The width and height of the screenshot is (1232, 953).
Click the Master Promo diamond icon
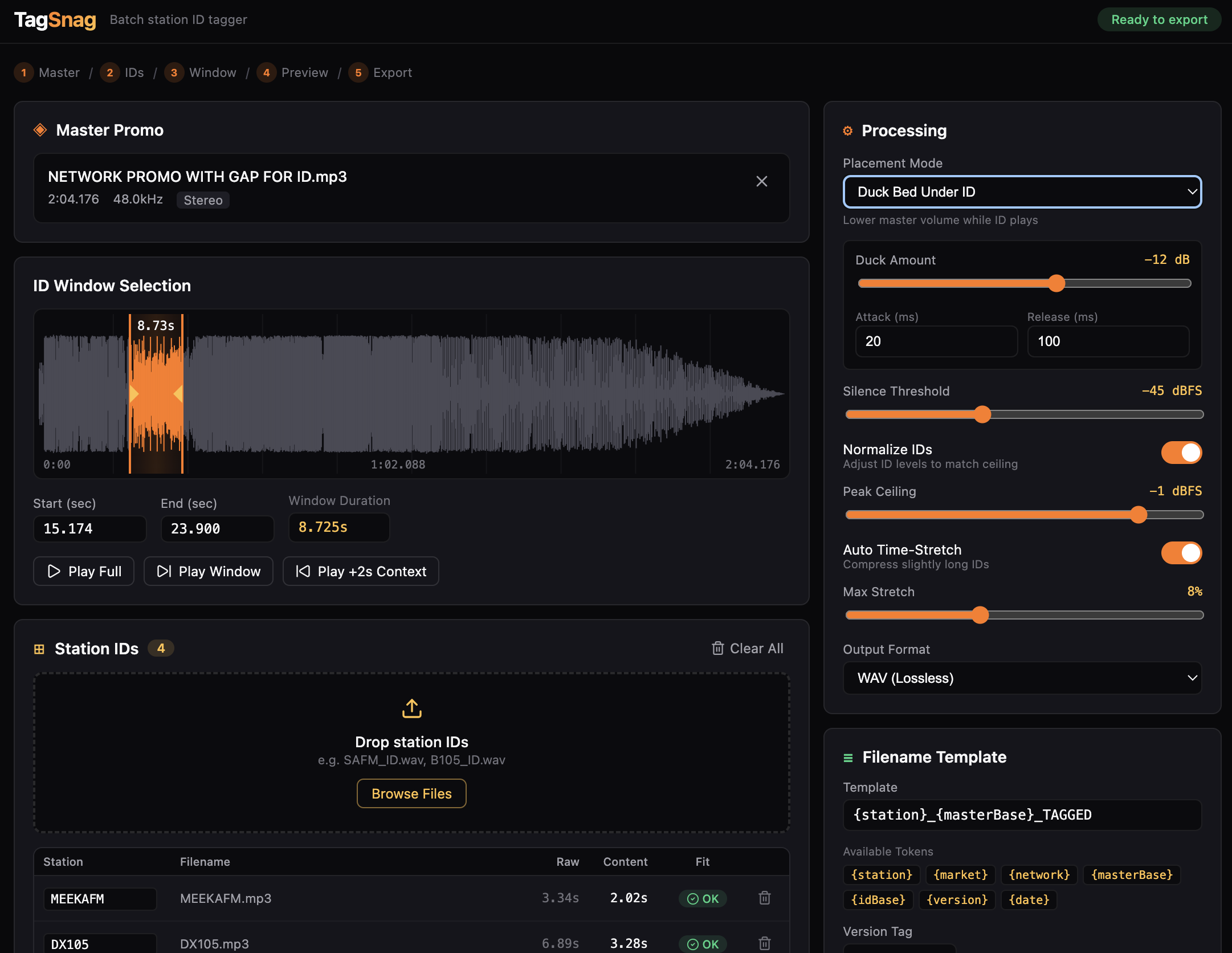[x=40, y=130]
